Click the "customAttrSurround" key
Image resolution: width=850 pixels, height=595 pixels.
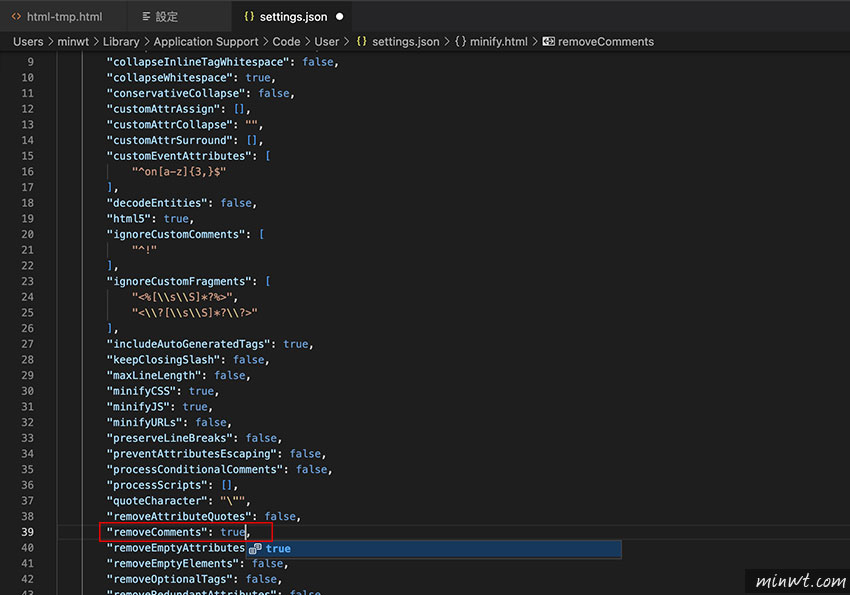170,140
